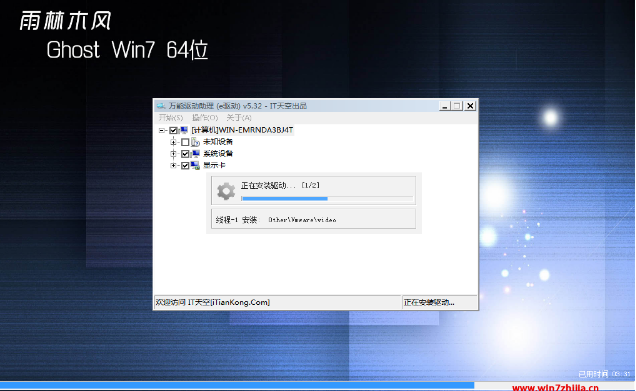Click the driver install progress bar
This screenshot has height=391, width=636.
pyautogui.click(x=327, y=199)
